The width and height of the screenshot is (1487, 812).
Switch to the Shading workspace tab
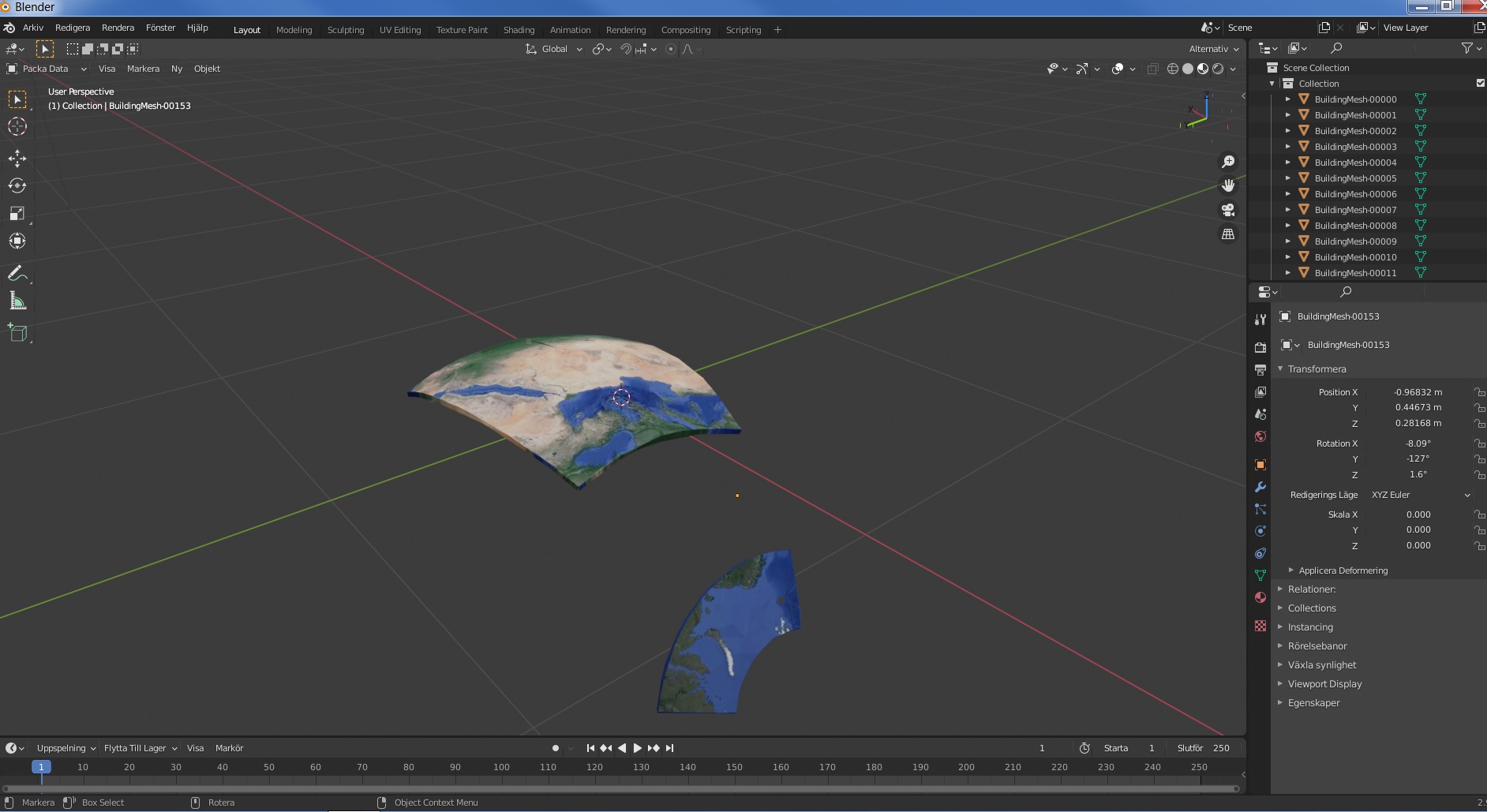(x=519, y=30)
